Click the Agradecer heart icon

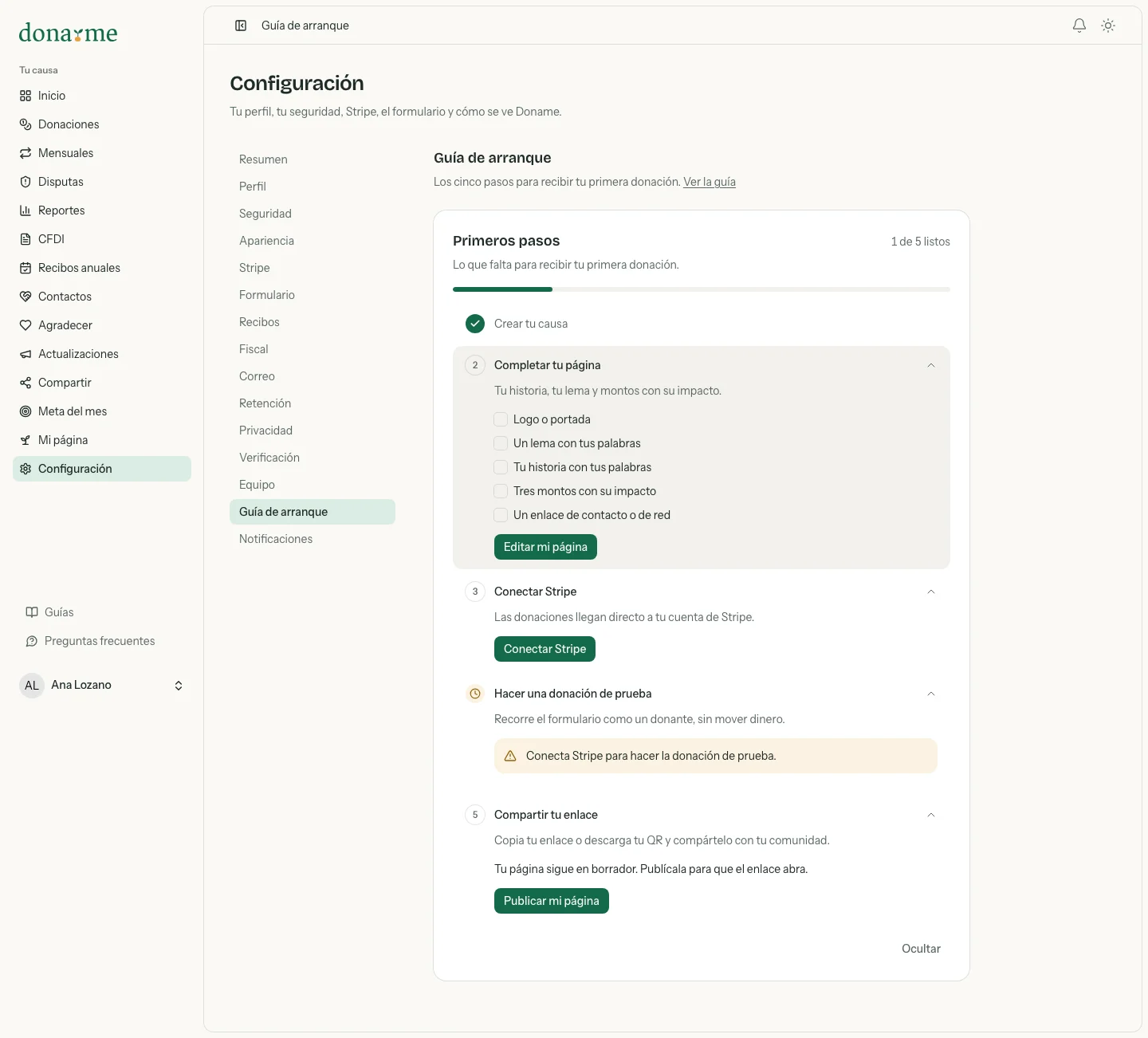coord(26,325)
